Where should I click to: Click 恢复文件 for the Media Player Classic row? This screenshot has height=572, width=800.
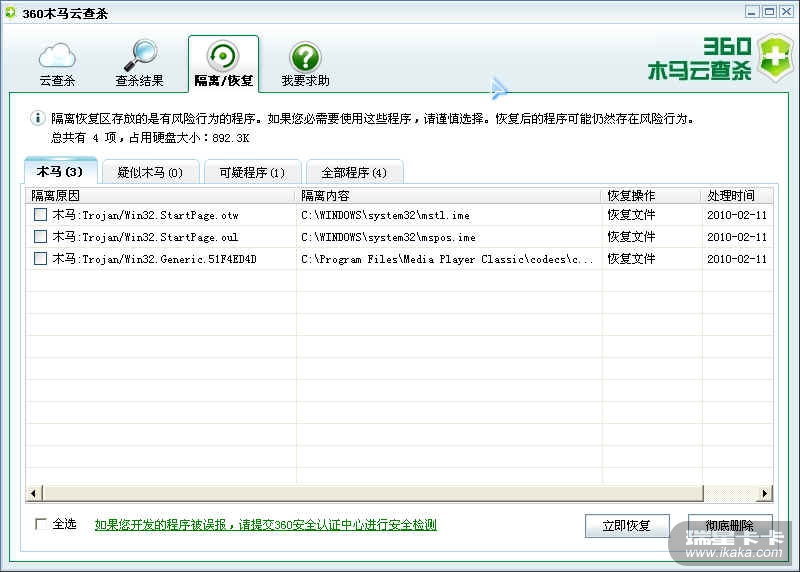(631, 259)
